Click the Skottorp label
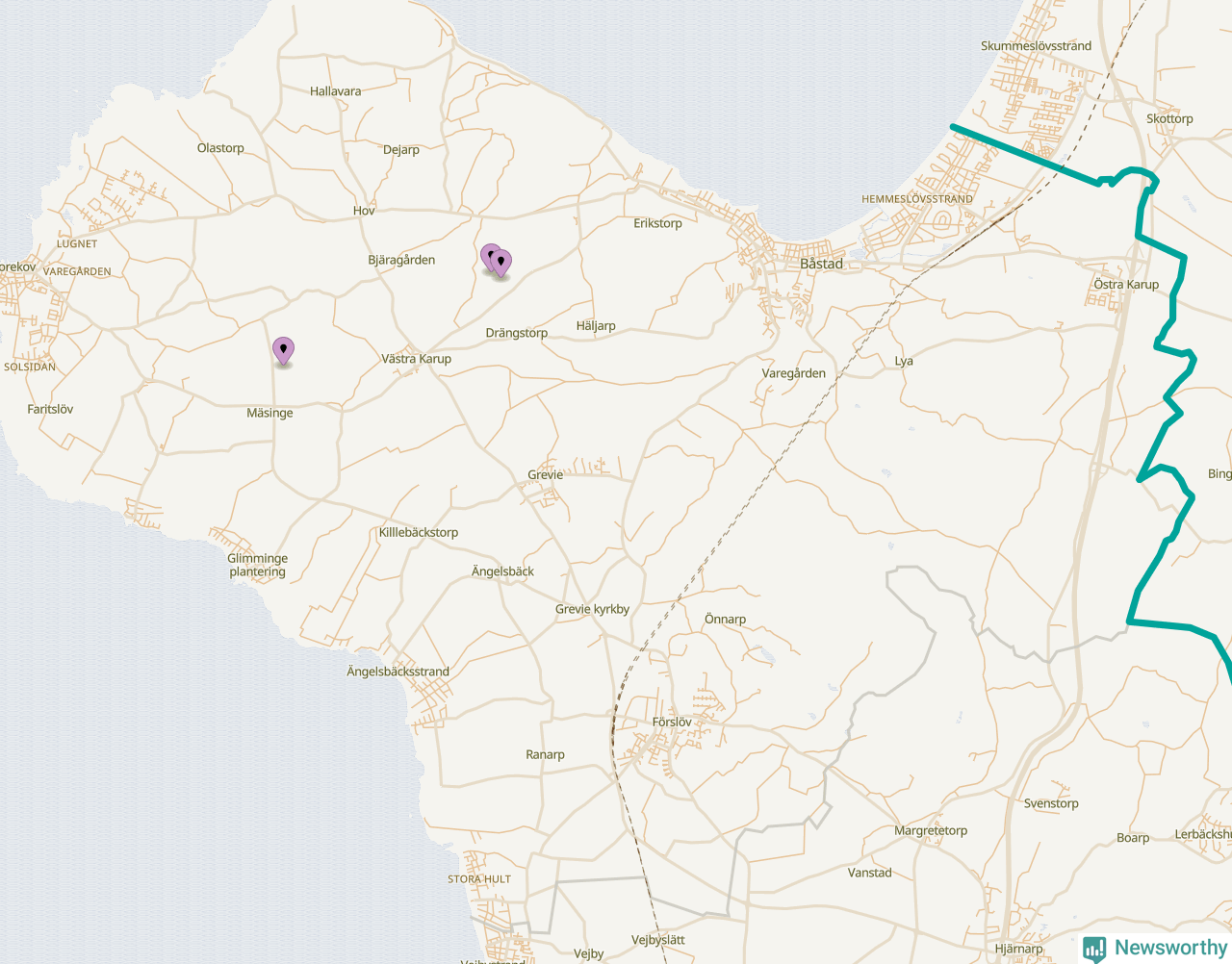 click(1169, 119)
